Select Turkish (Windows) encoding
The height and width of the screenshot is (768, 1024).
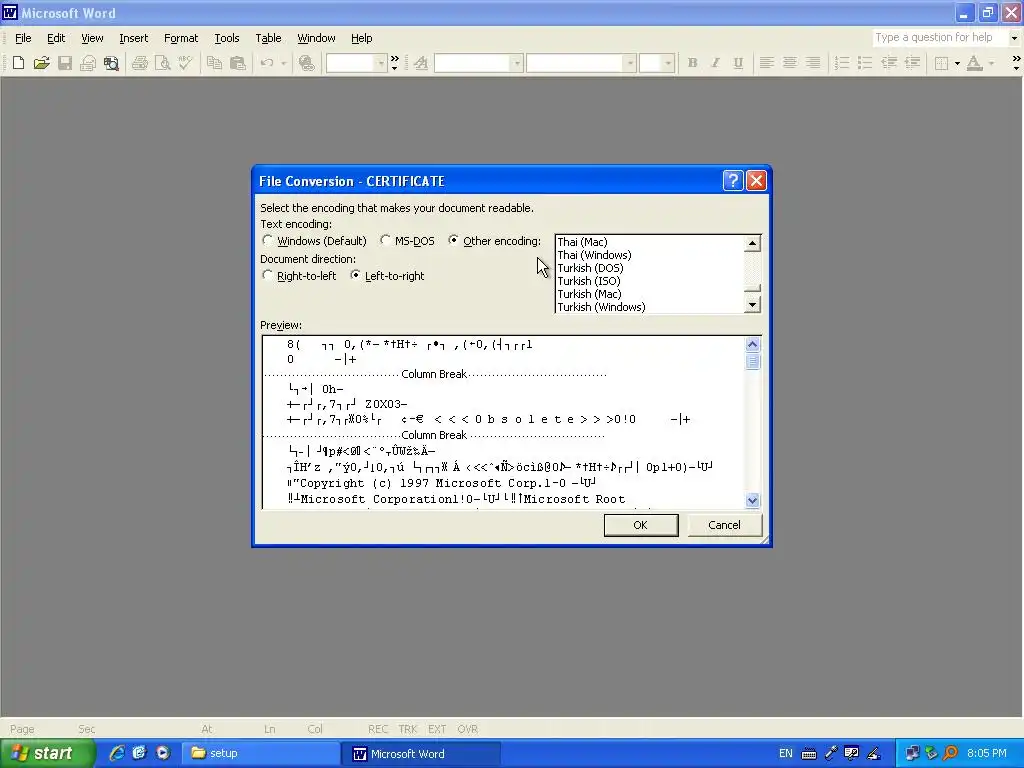pos(601,307)
